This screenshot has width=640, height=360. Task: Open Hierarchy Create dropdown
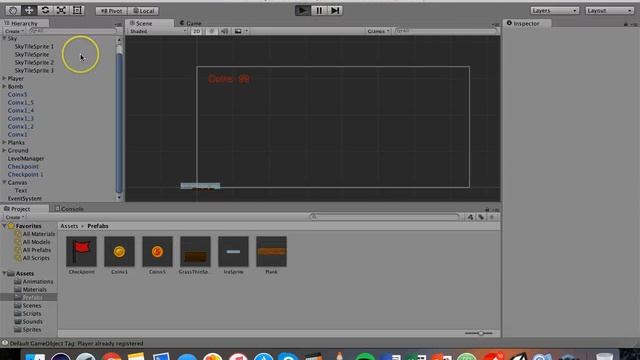14,31
